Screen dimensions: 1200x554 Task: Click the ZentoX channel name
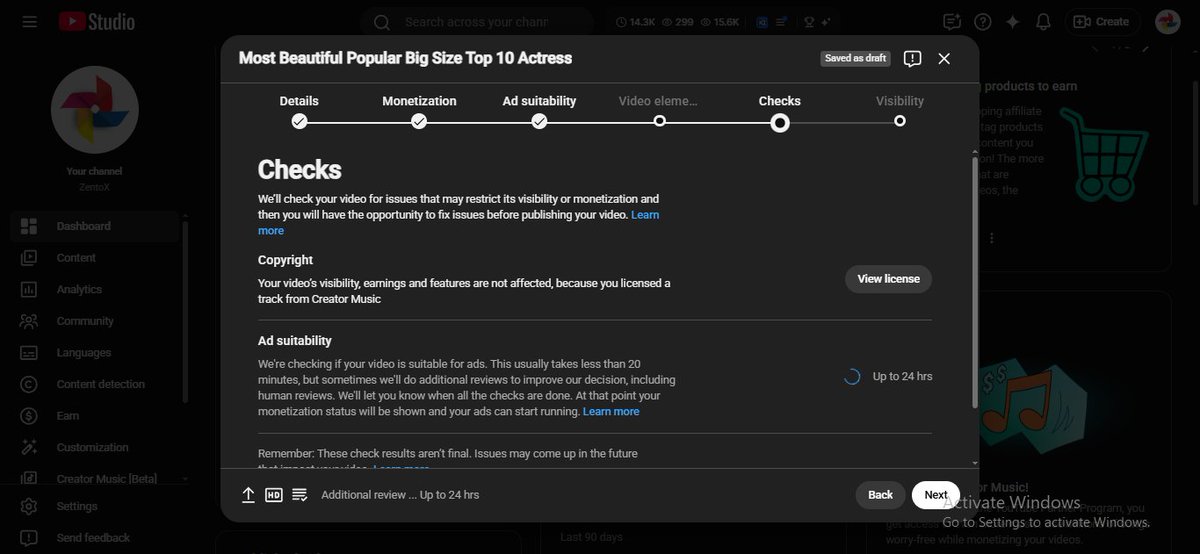pyautogui.click(x=94, y=187)
